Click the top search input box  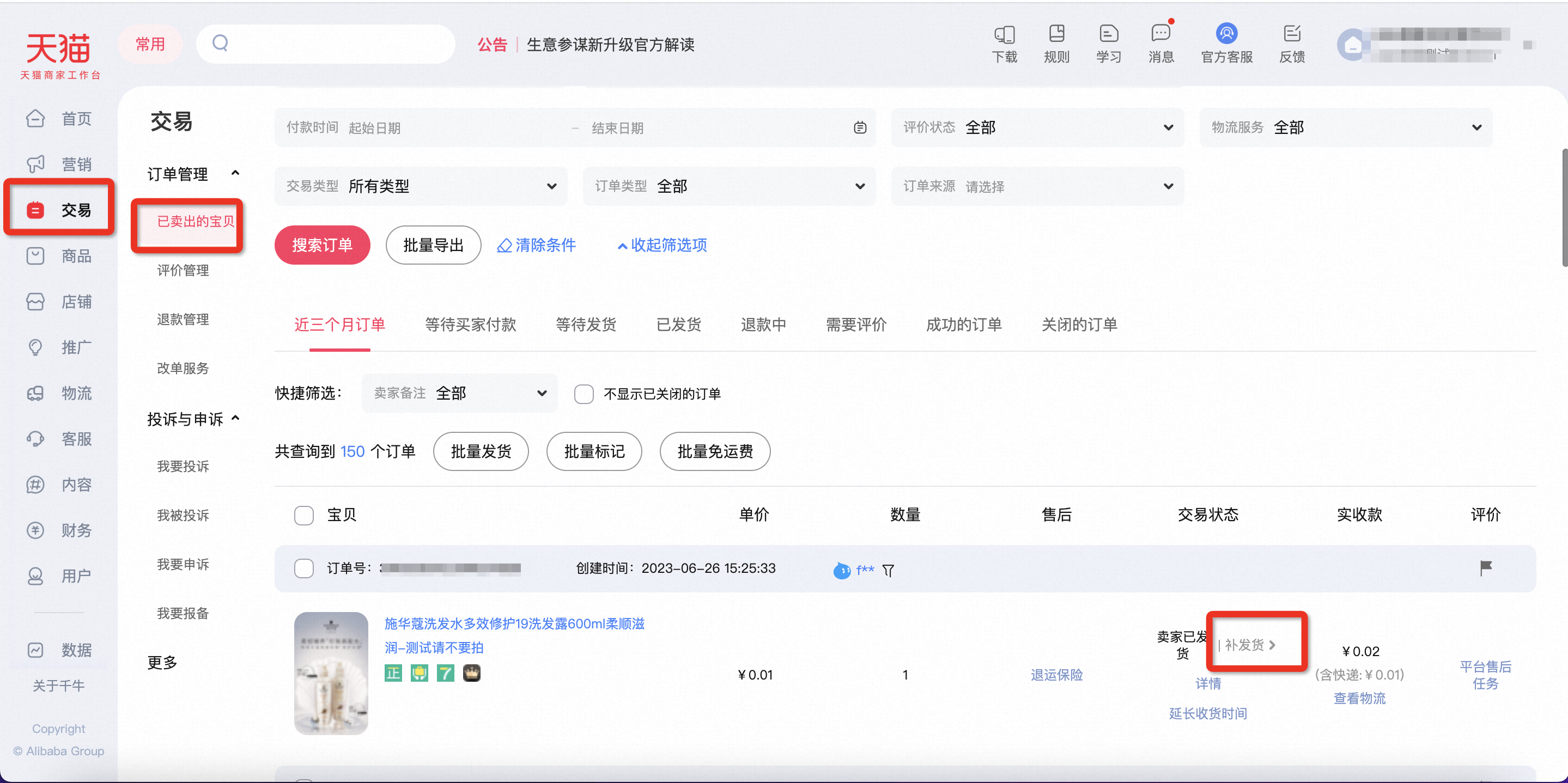[325, 44]
